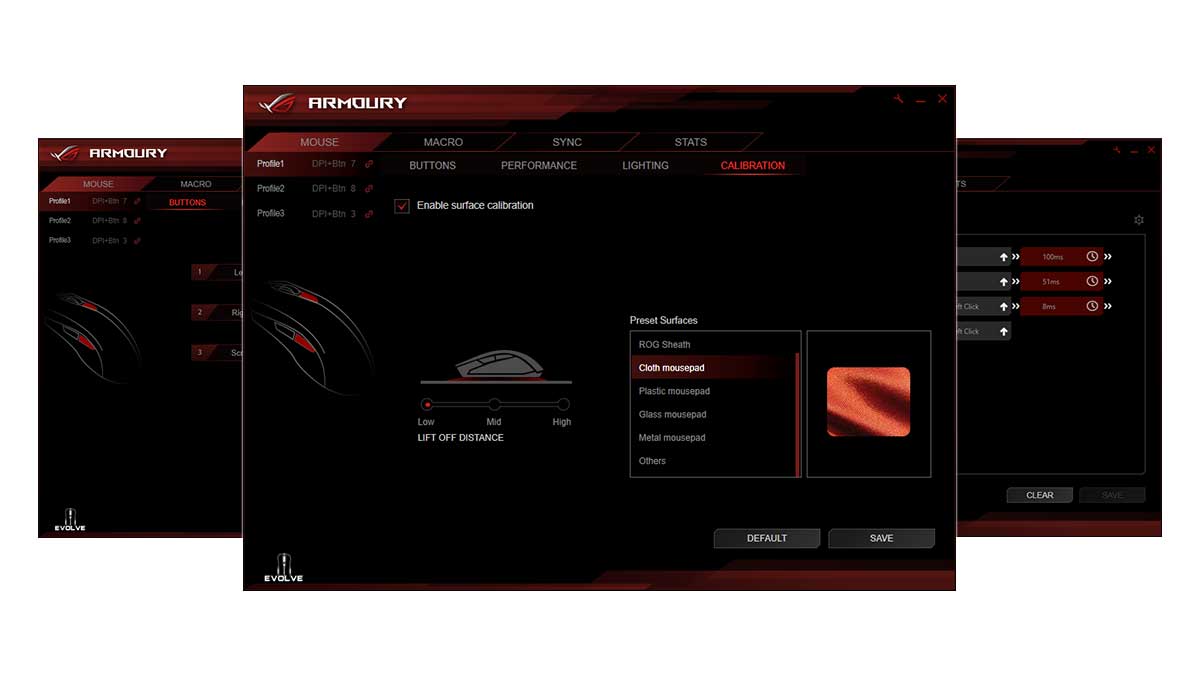Image resolution: width=1200 pixels, height=676 pixels.
Task: Choose Plastic mousepad preset surface
Action: tap(713, 391)
